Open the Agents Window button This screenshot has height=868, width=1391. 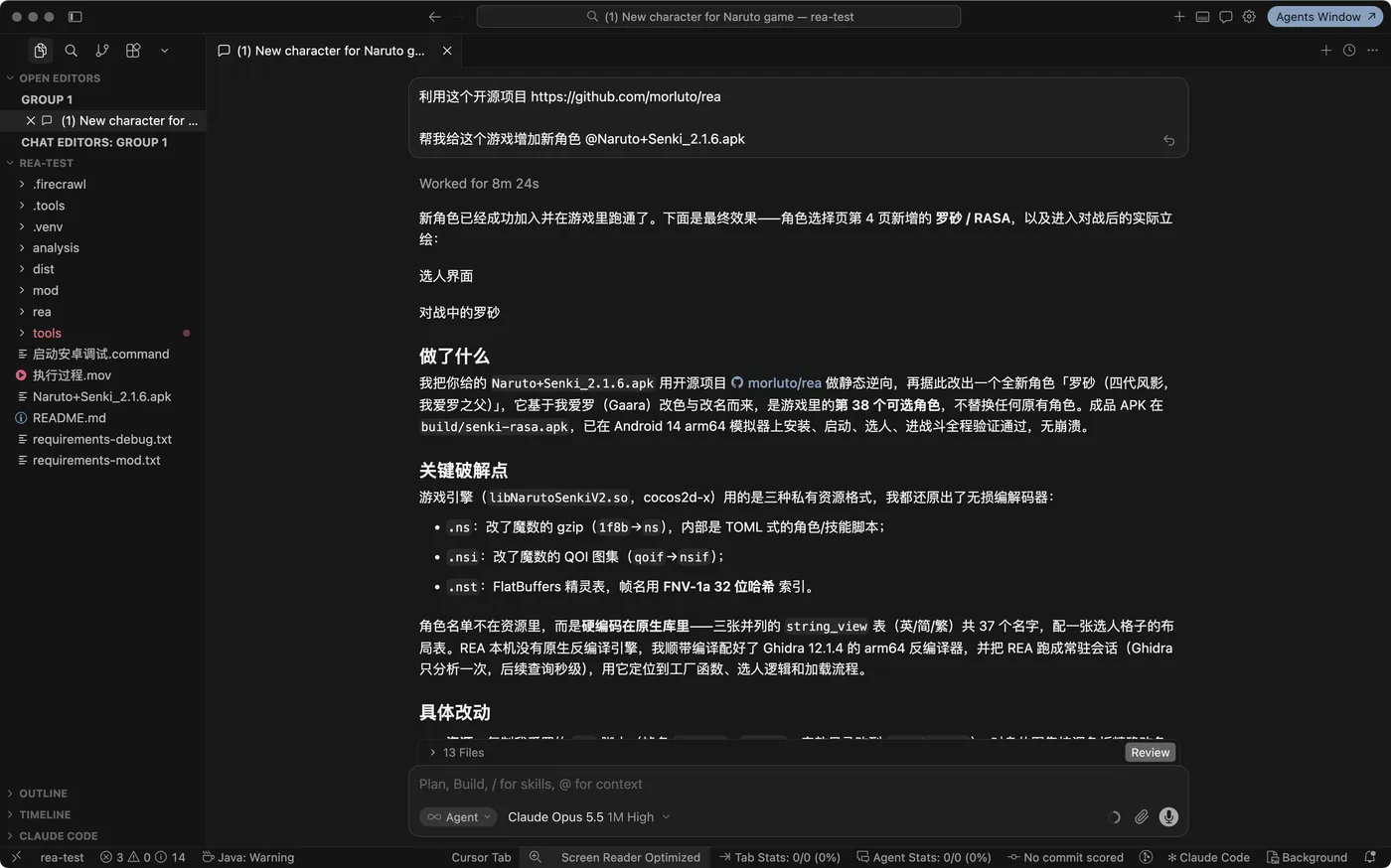pos(1325,17)
